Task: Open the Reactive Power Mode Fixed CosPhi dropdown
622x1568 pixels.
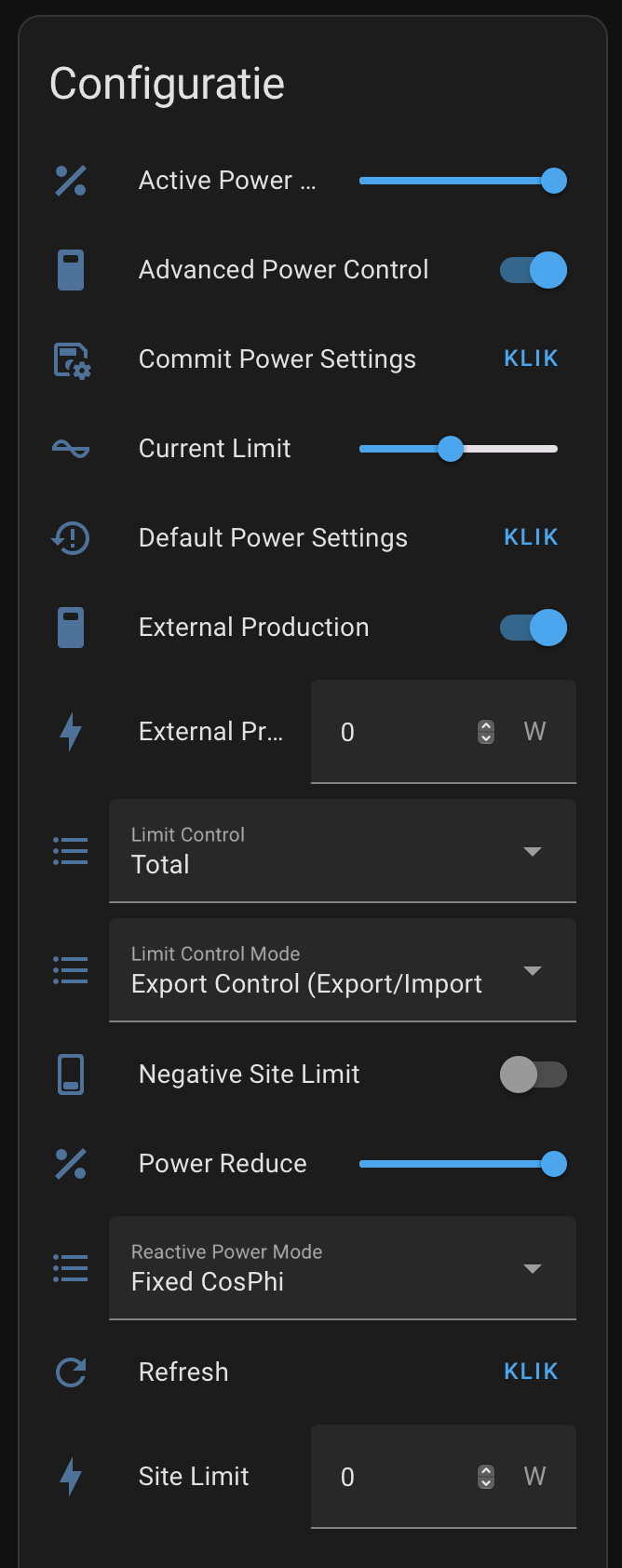Action: pyautogui.click(x=343, y=1268)
